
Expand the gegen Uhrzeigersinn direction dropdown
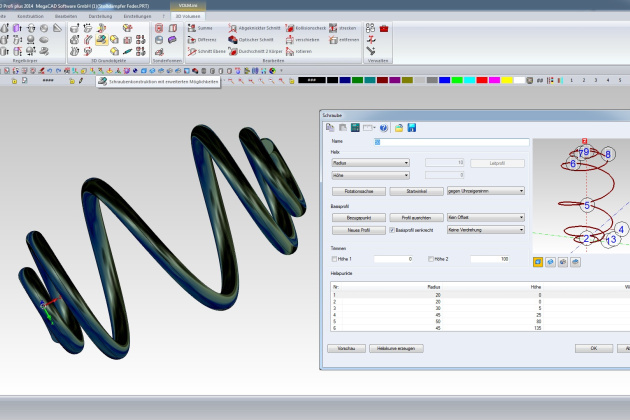point(485,190)
